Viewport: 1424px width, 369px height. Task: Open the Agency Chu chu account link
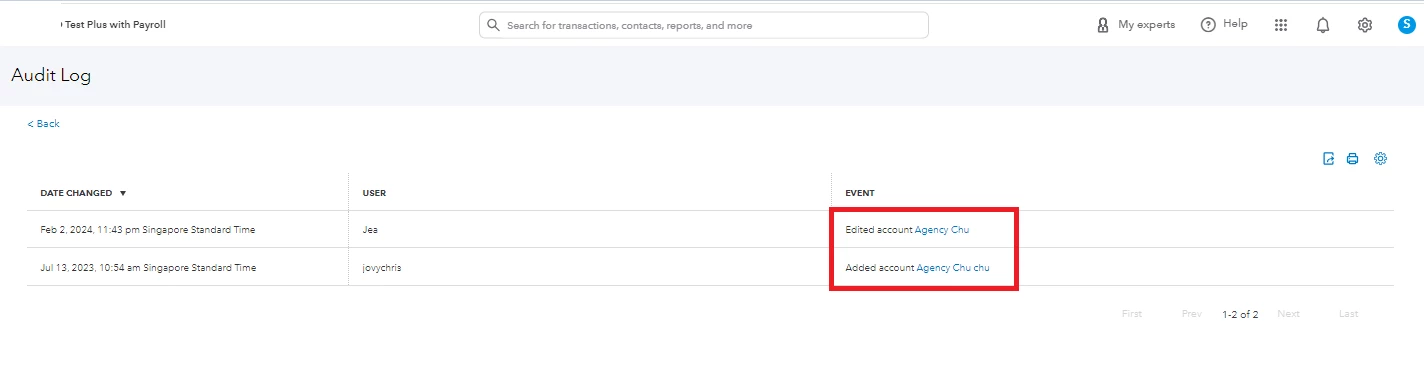point(953,268)
